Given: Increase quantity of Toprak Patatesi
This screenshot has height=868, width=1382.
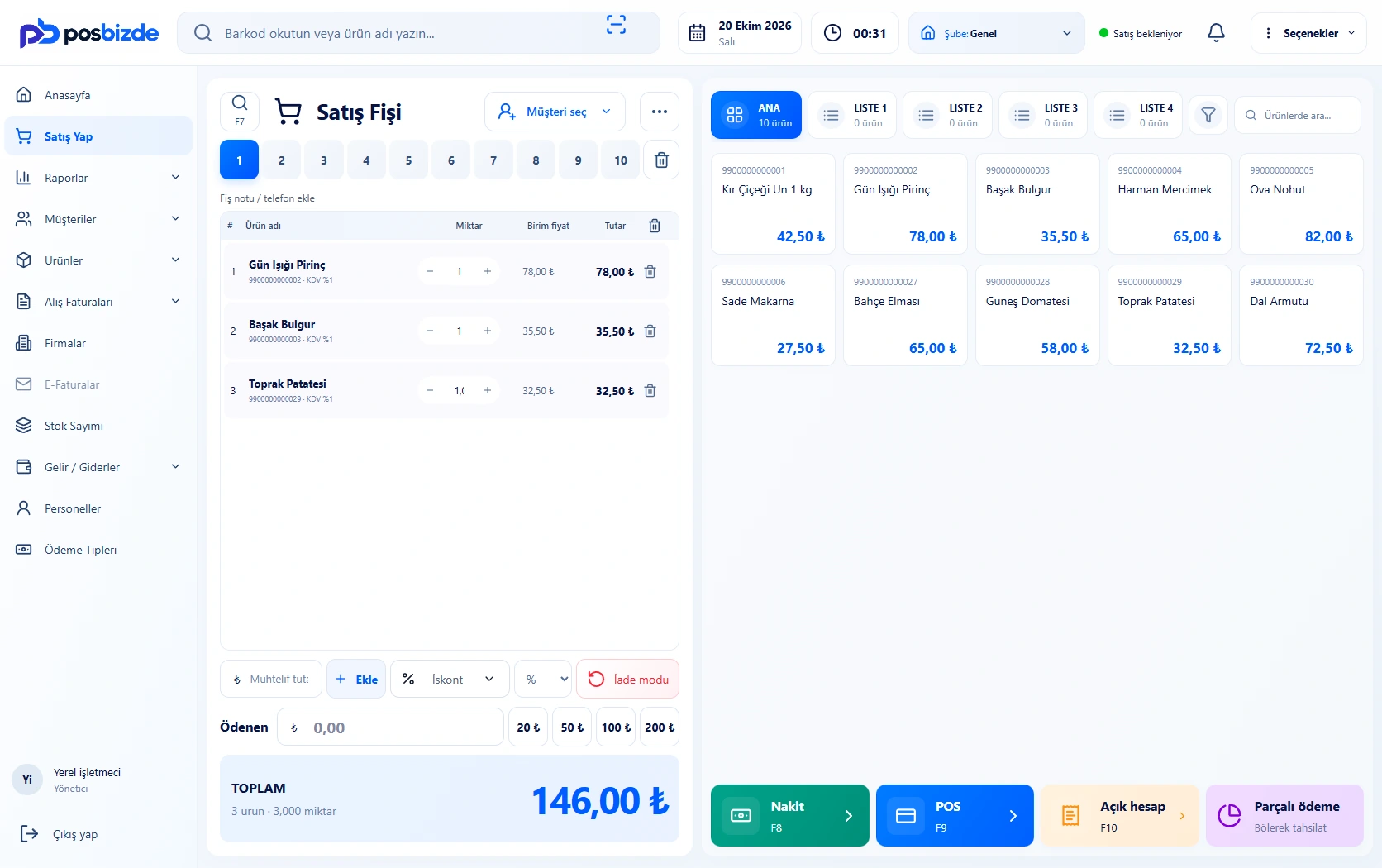Looking at the screenshot, I should coord(488,390).
